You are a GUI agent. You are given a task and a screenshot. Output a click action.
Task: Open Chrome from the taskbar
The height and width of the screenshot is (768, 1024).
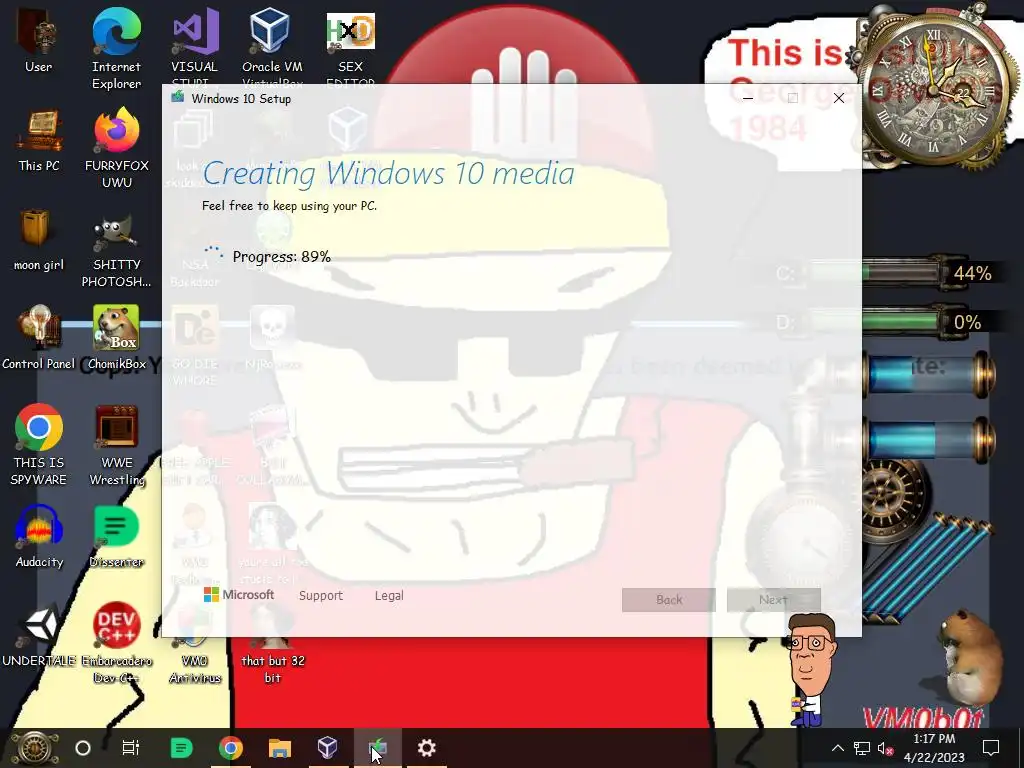coord(231,748)
